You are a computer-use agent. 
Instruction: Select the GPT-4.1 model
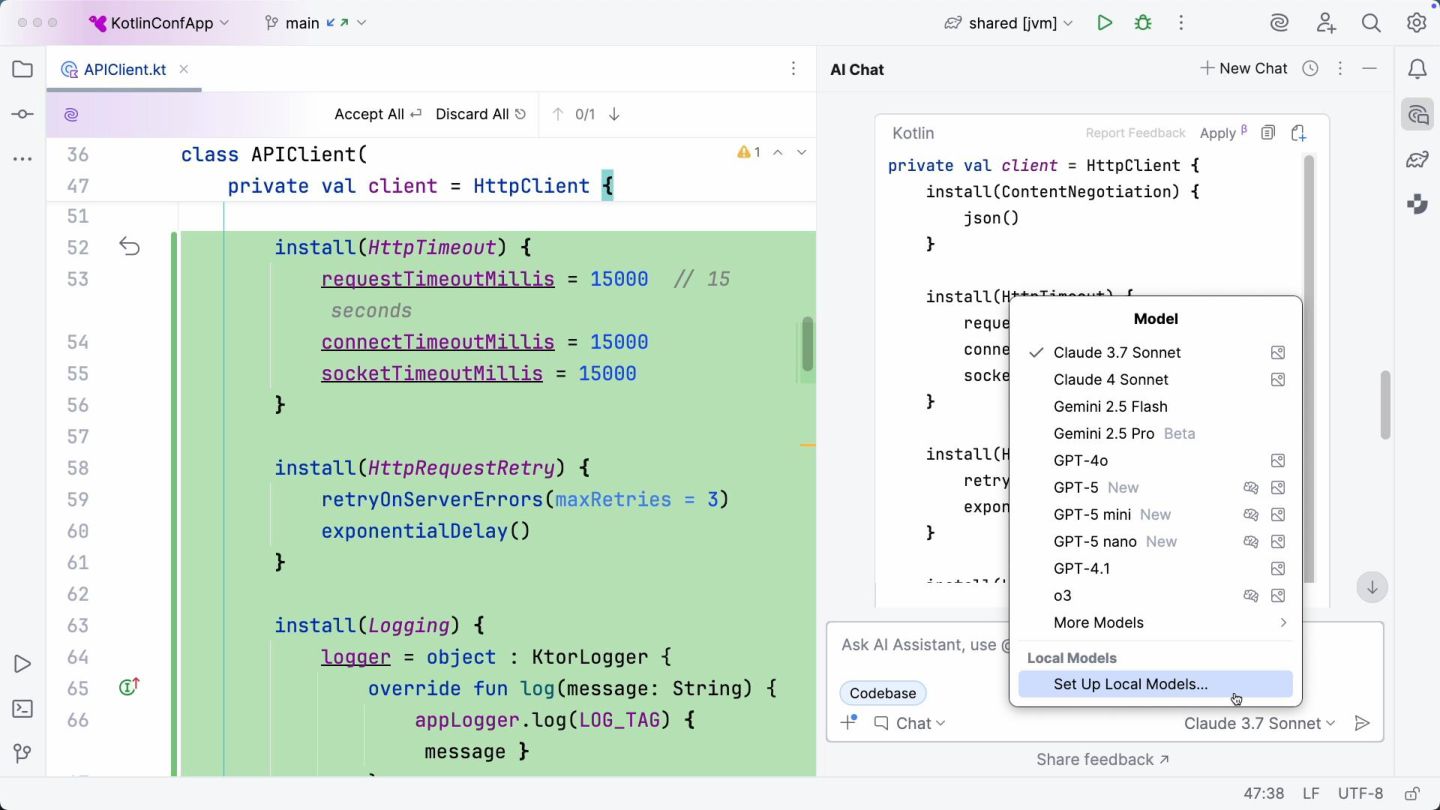1156,568
